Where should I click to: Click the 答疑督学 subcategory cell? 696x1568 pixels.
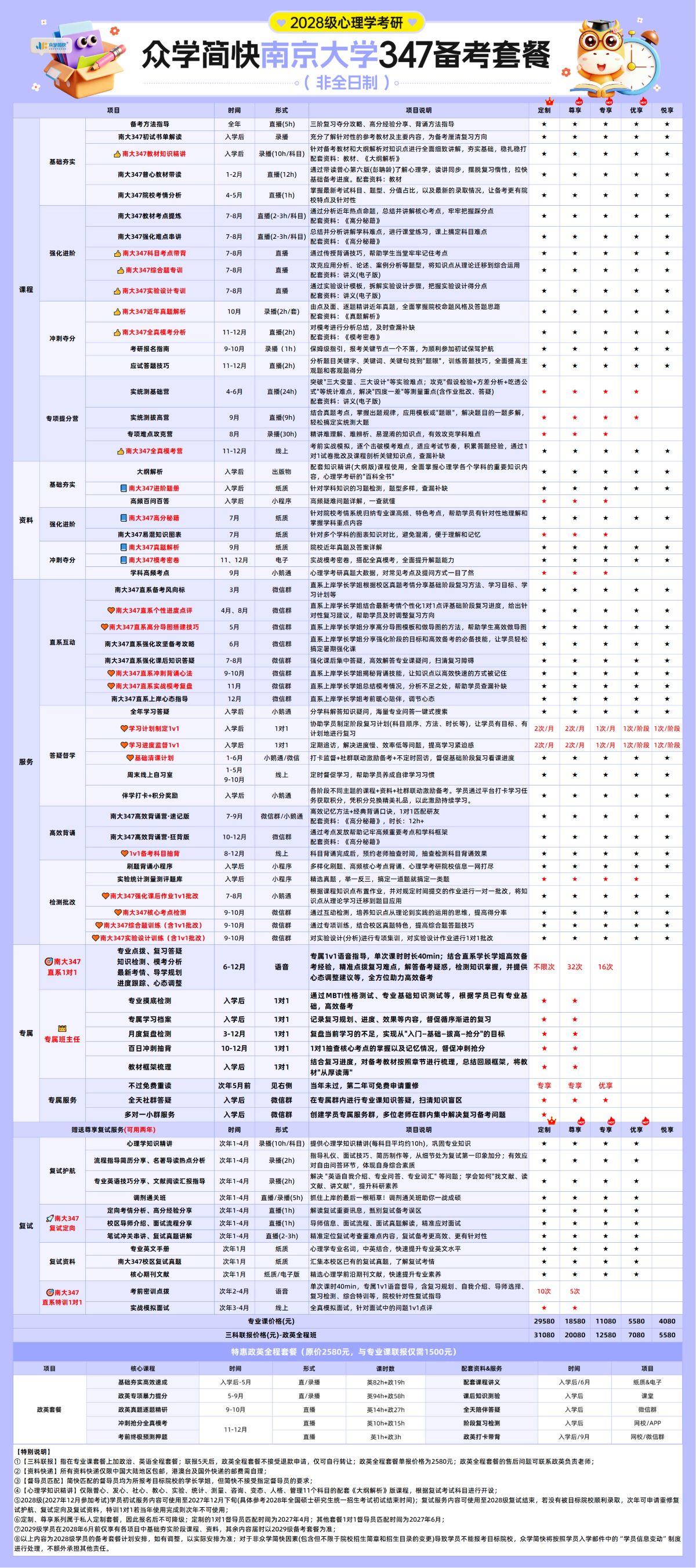coord(62,755)
